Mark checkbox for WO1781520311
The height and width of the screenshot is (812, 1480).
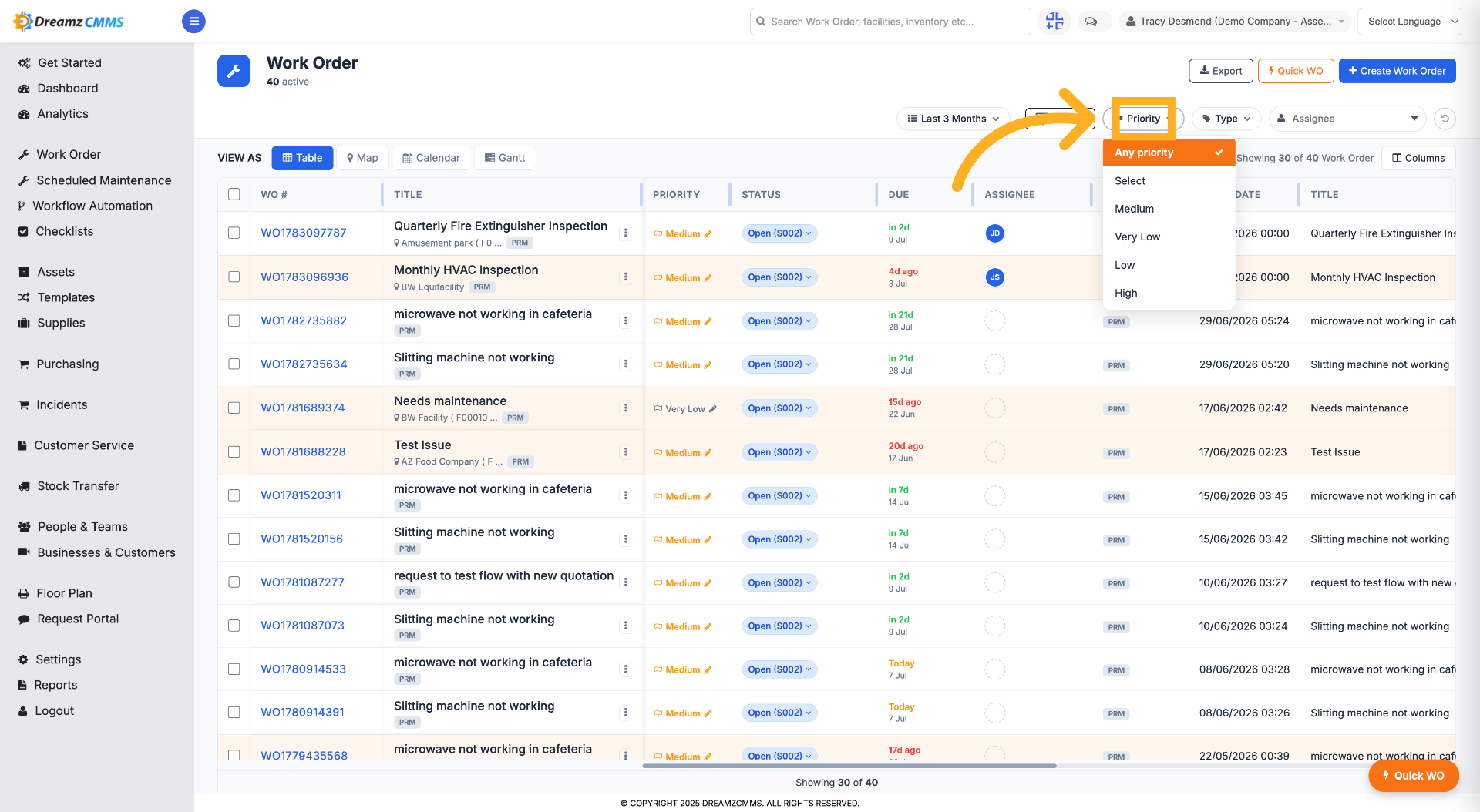click(x=234, y=495)
